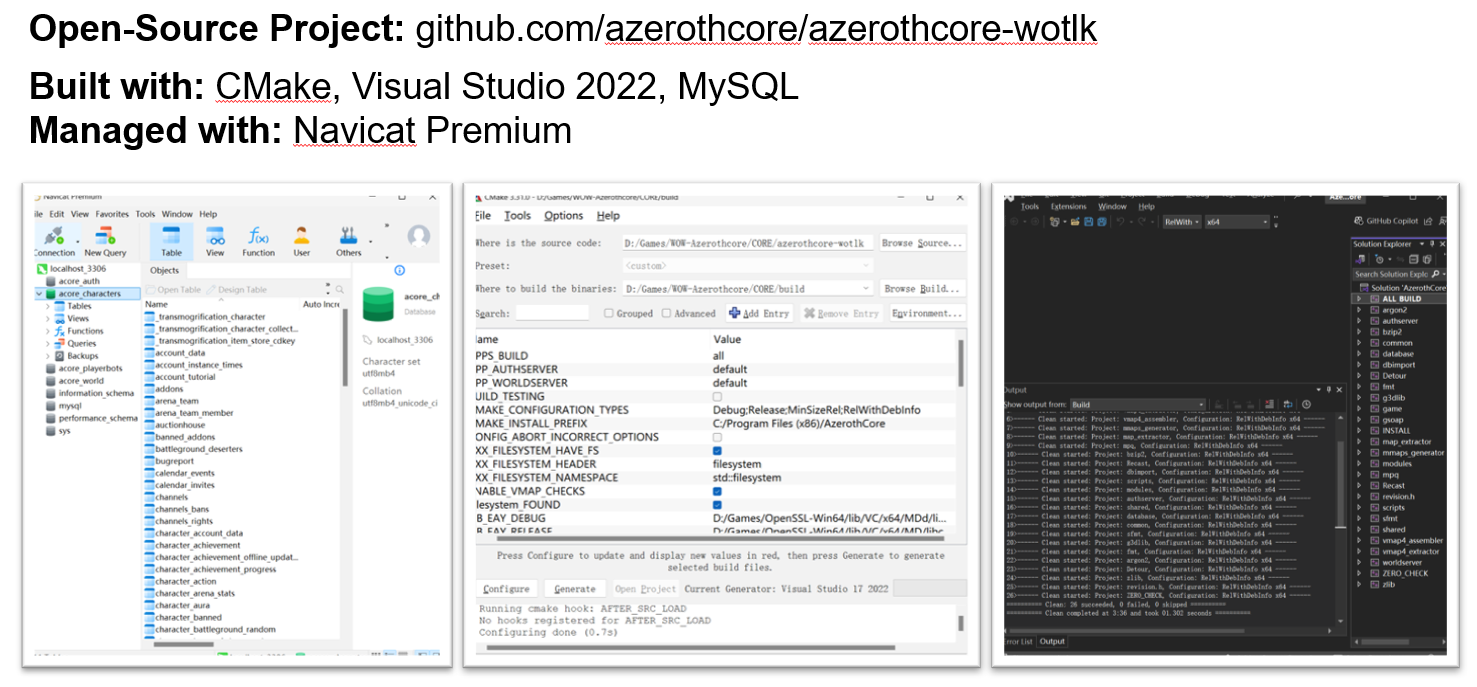
Task: Open the Tools menu in CMake
Action: click(x=517, y=215)
